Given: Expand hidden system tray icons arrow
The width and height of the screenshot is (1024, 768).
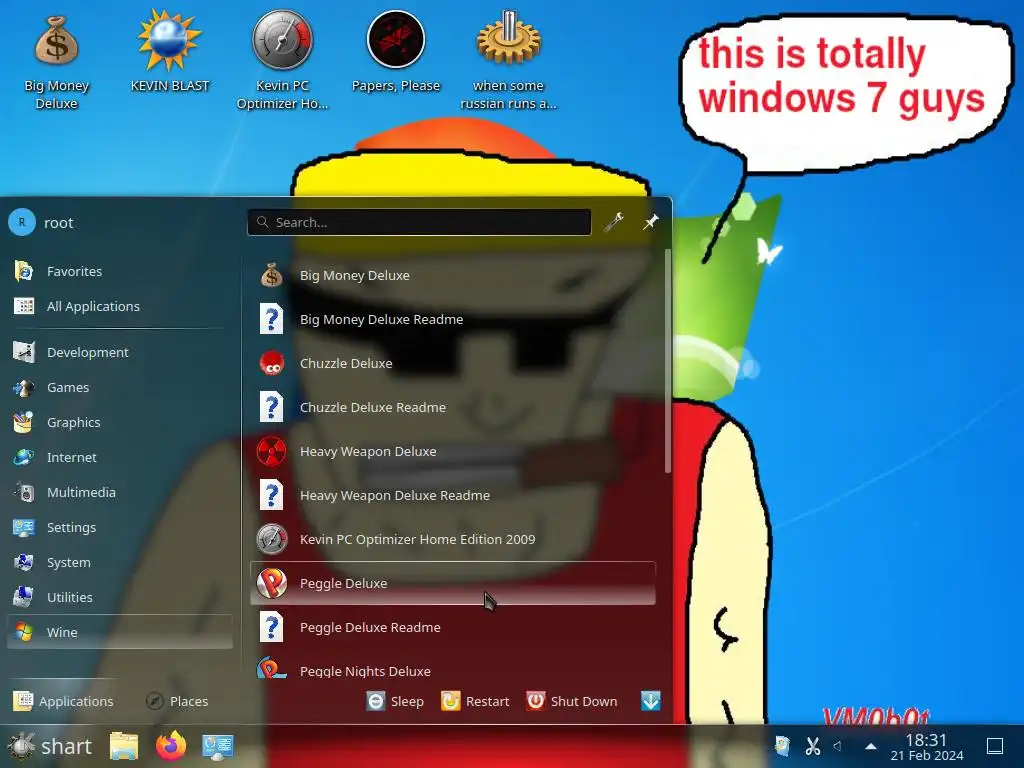Looking at the screenshot, I should pyautogui.click(x=871, y=746).
